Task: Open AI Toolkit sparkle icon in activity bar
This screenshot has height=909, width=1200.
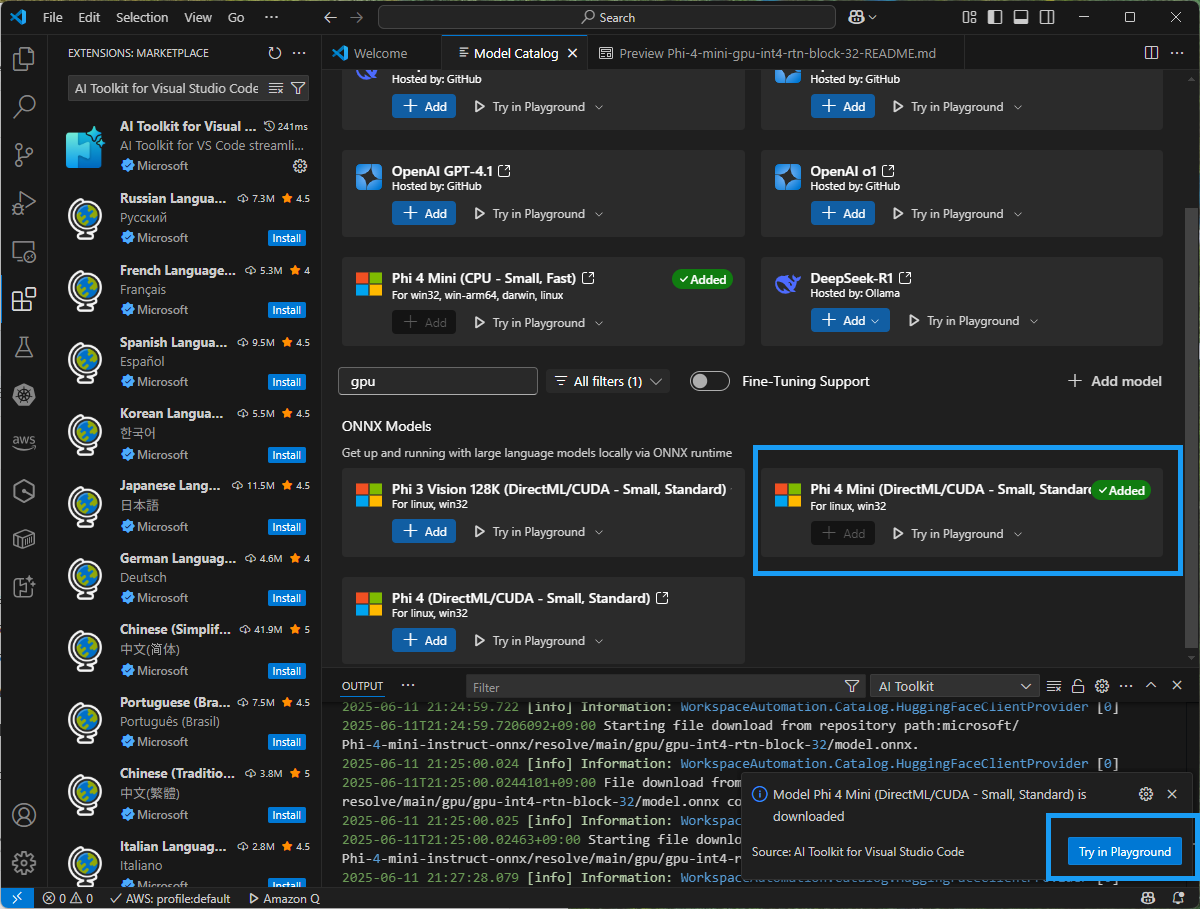Action: point(24,587)
